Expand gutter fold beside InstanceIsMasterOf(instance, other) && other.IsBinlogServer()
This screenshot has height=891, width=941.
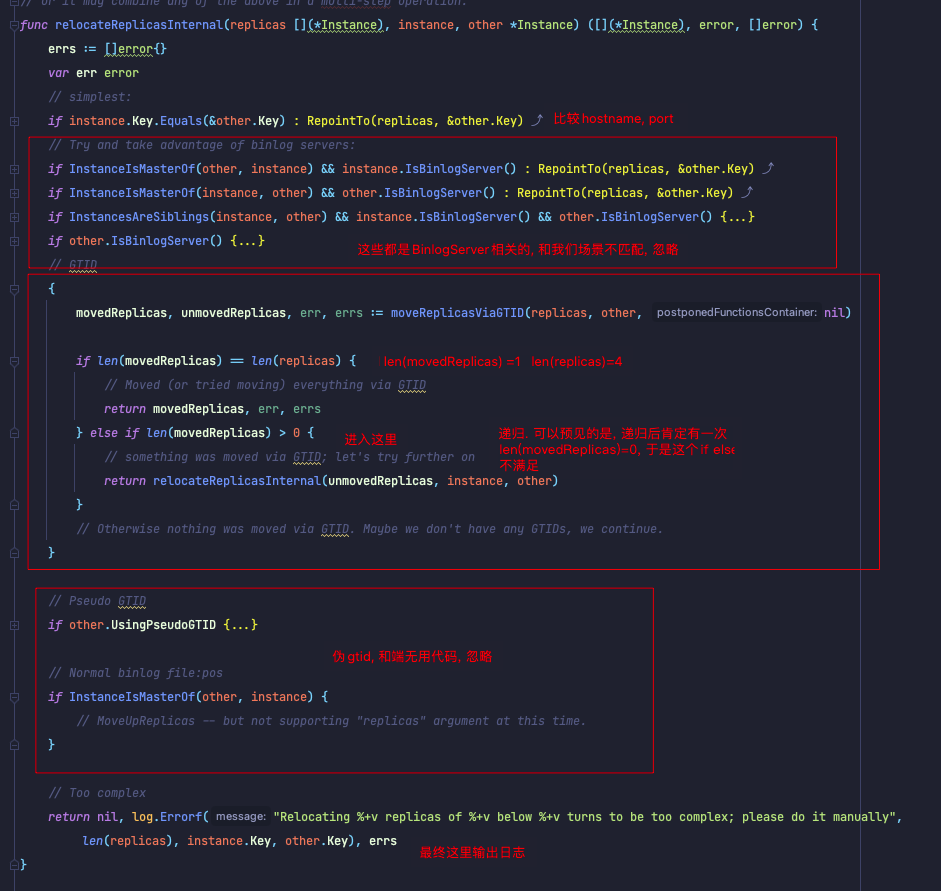14,193
